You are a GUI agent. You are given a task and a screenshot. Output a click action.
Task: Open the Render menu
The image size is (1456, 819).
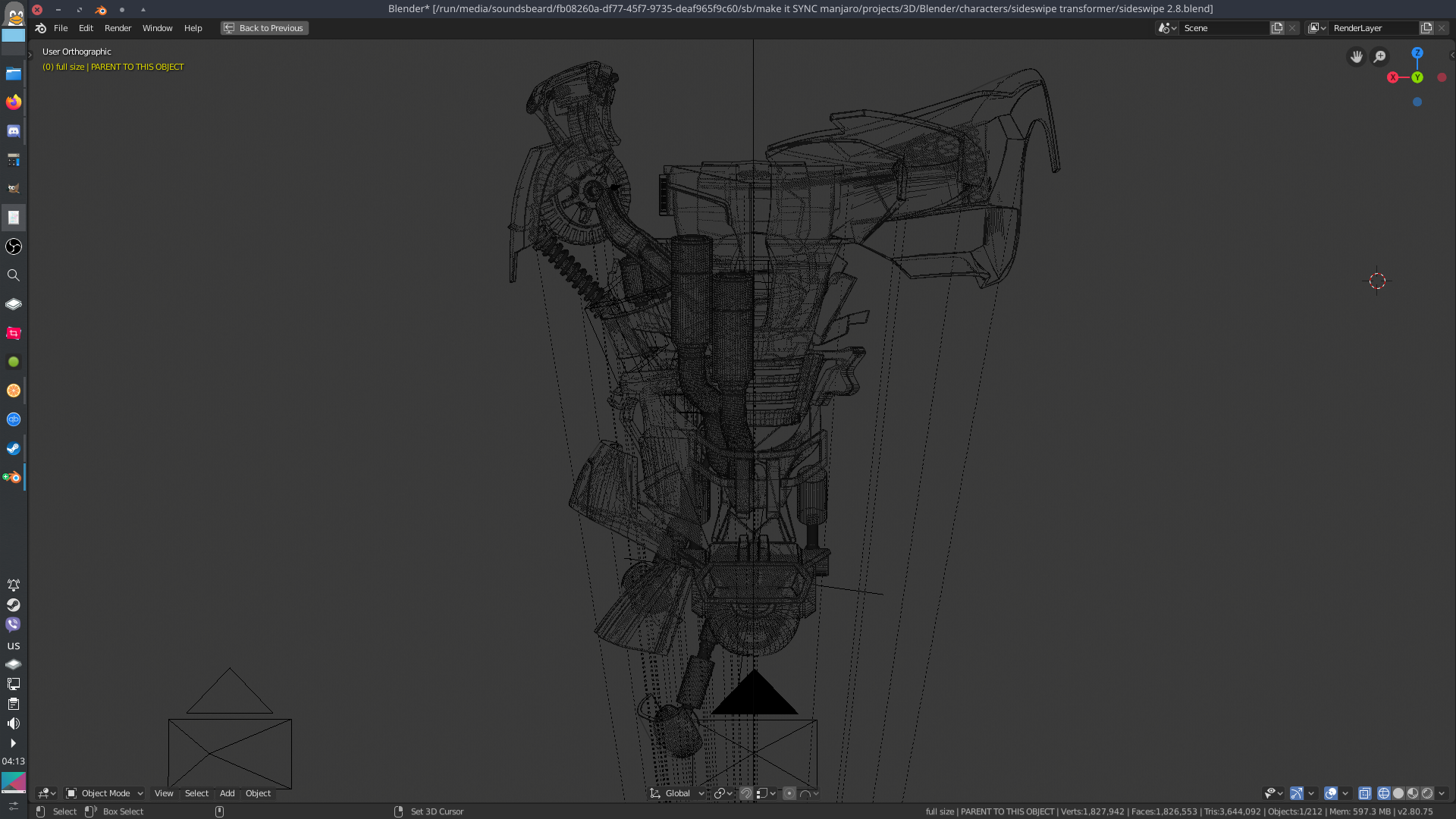point(118,28)
